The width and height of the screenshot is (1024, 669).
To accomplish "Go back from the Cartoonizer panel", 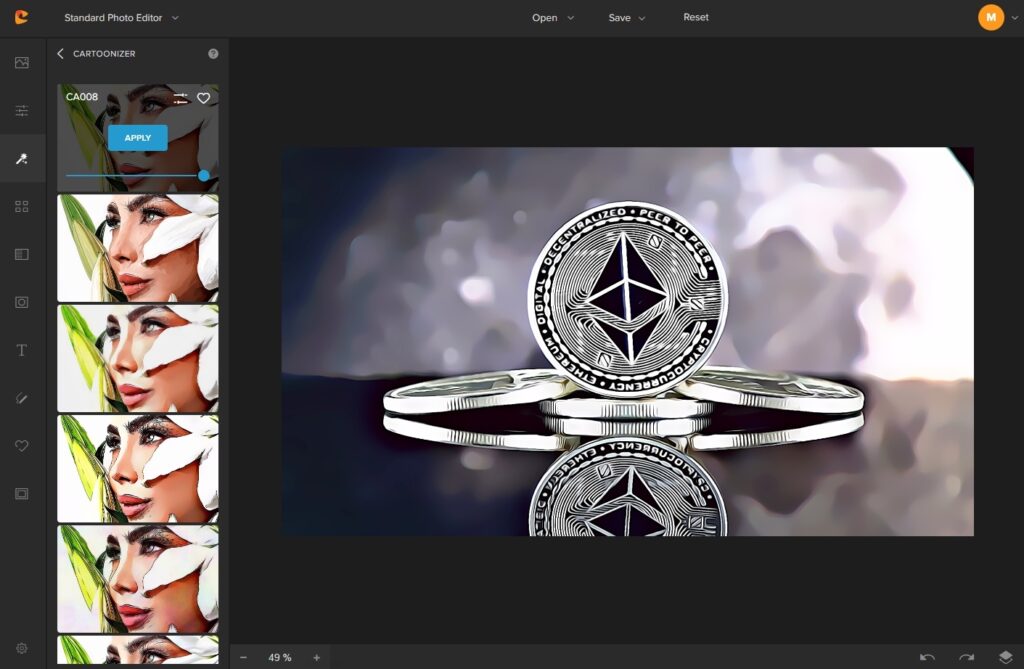I will (60, 54).
